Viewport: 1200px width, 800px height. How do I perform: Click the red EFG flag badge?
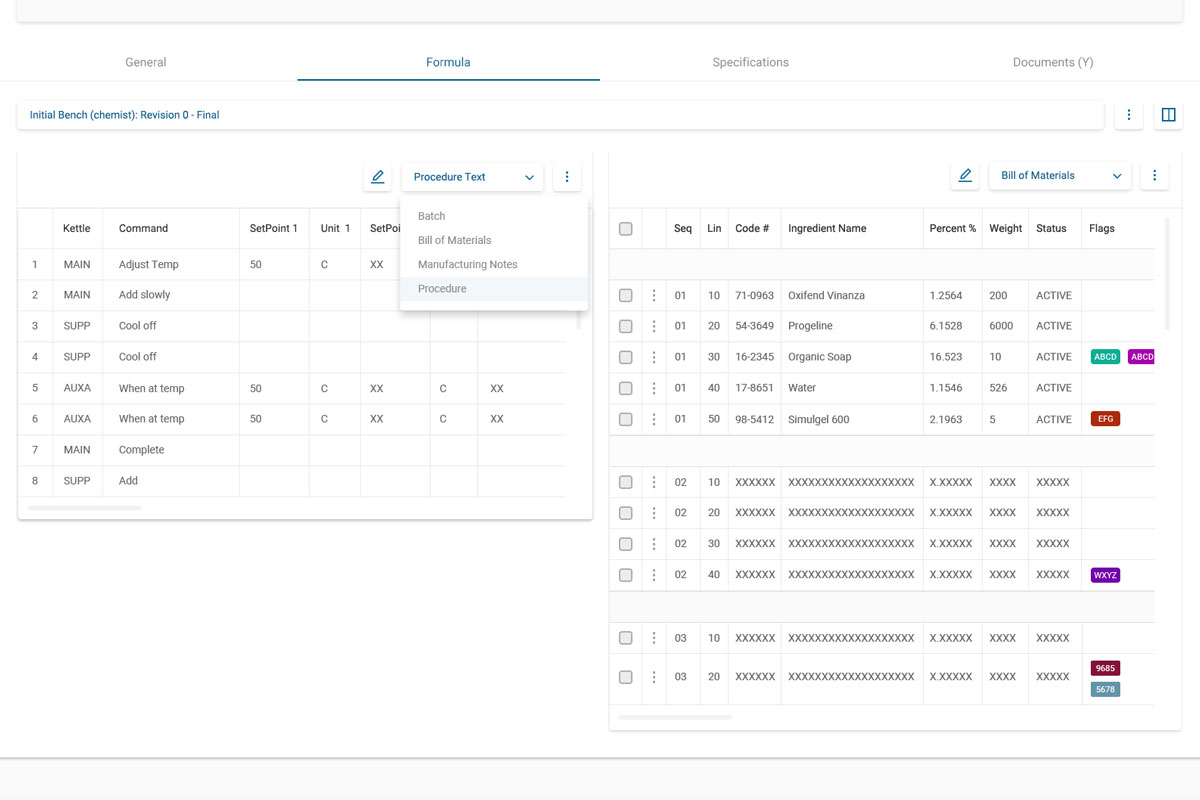click(x=1106, y=419)
